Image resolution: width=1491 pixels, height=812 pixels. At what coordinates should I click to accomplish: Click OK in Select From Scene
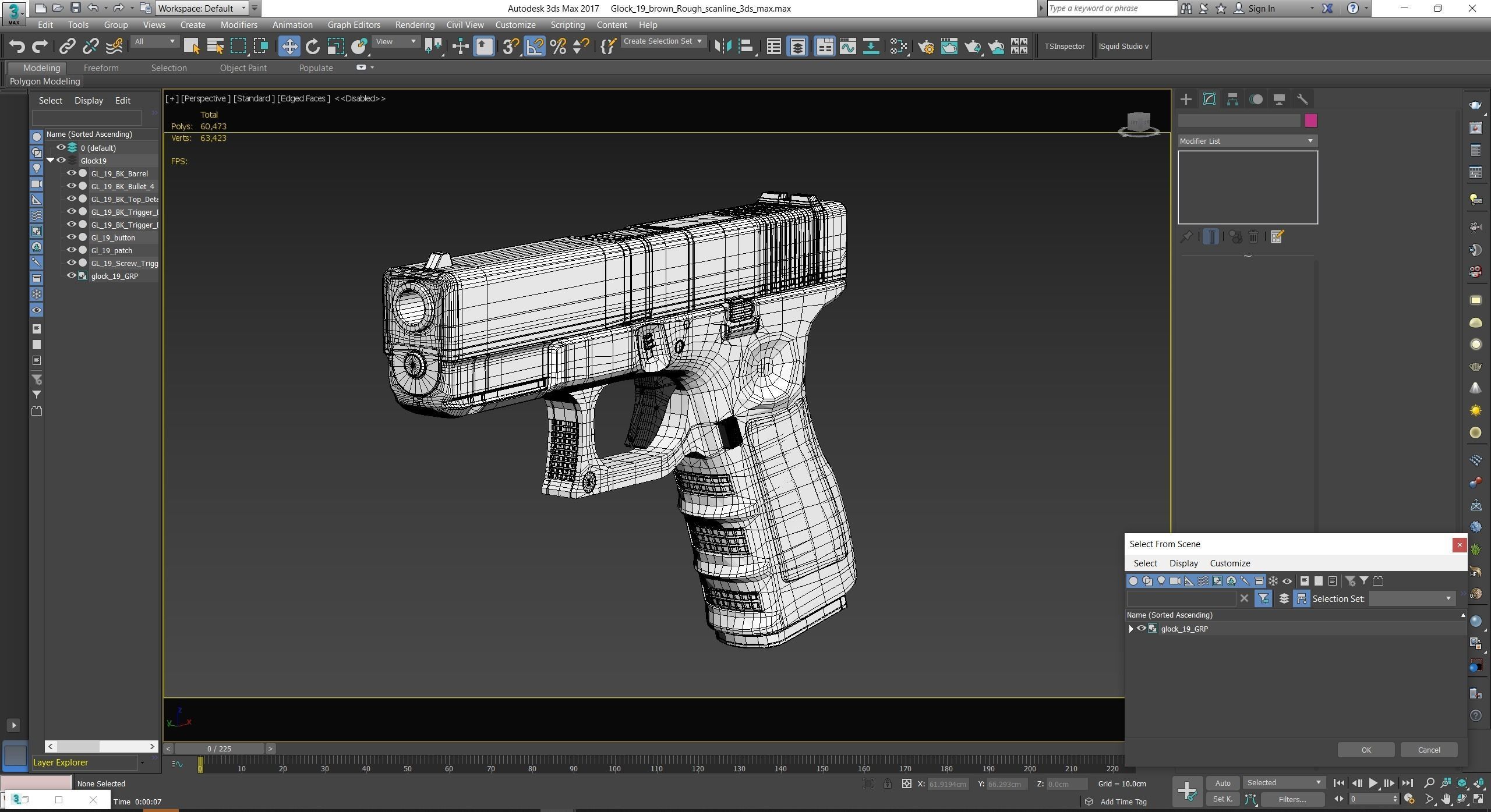click(x=1365, y=750)
